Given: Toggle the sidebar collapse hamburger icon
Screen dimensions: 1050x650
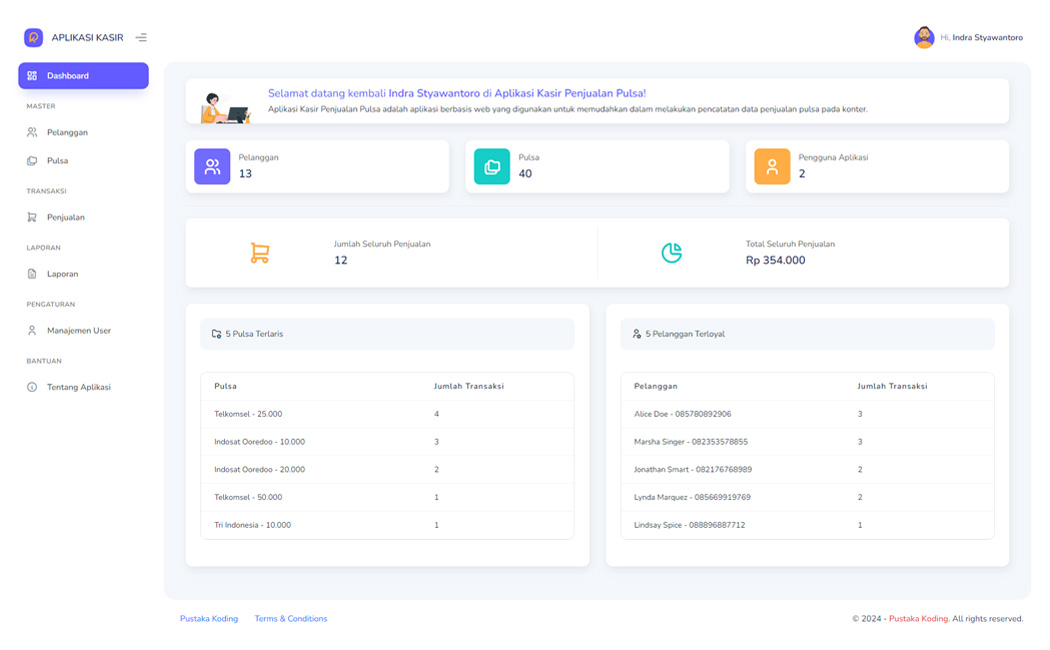Looking at the screenshot, I should click(141, 38).
